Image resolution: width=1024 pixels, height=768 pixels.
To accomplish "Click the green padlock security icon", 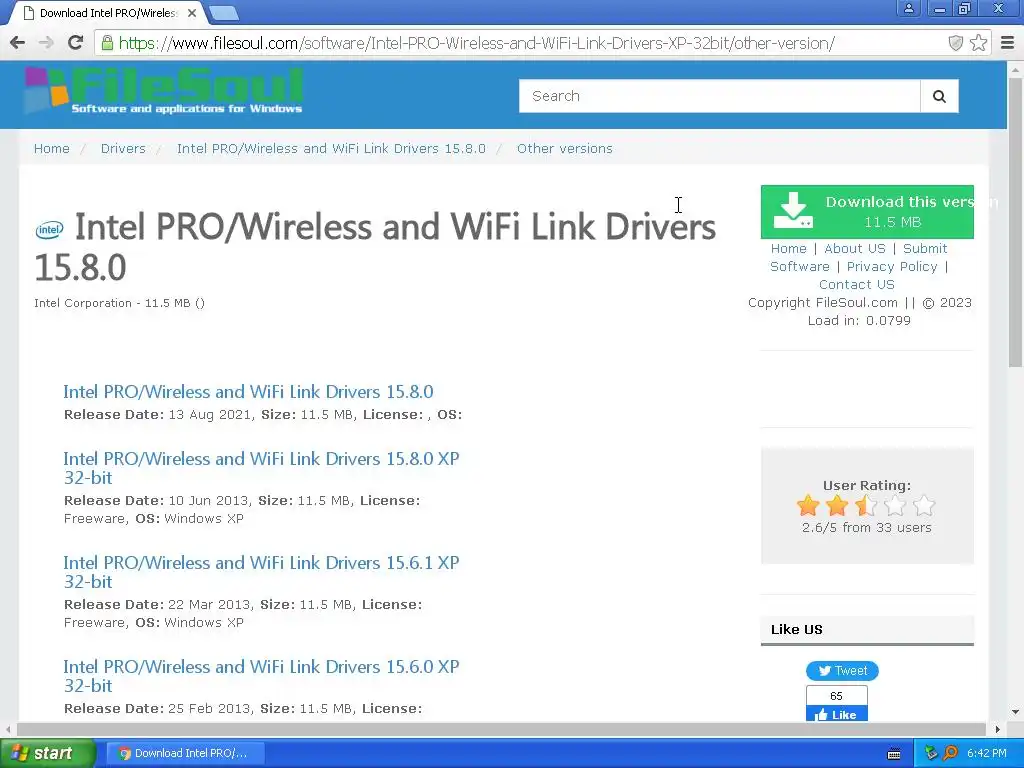I will (x=107, y=43).
